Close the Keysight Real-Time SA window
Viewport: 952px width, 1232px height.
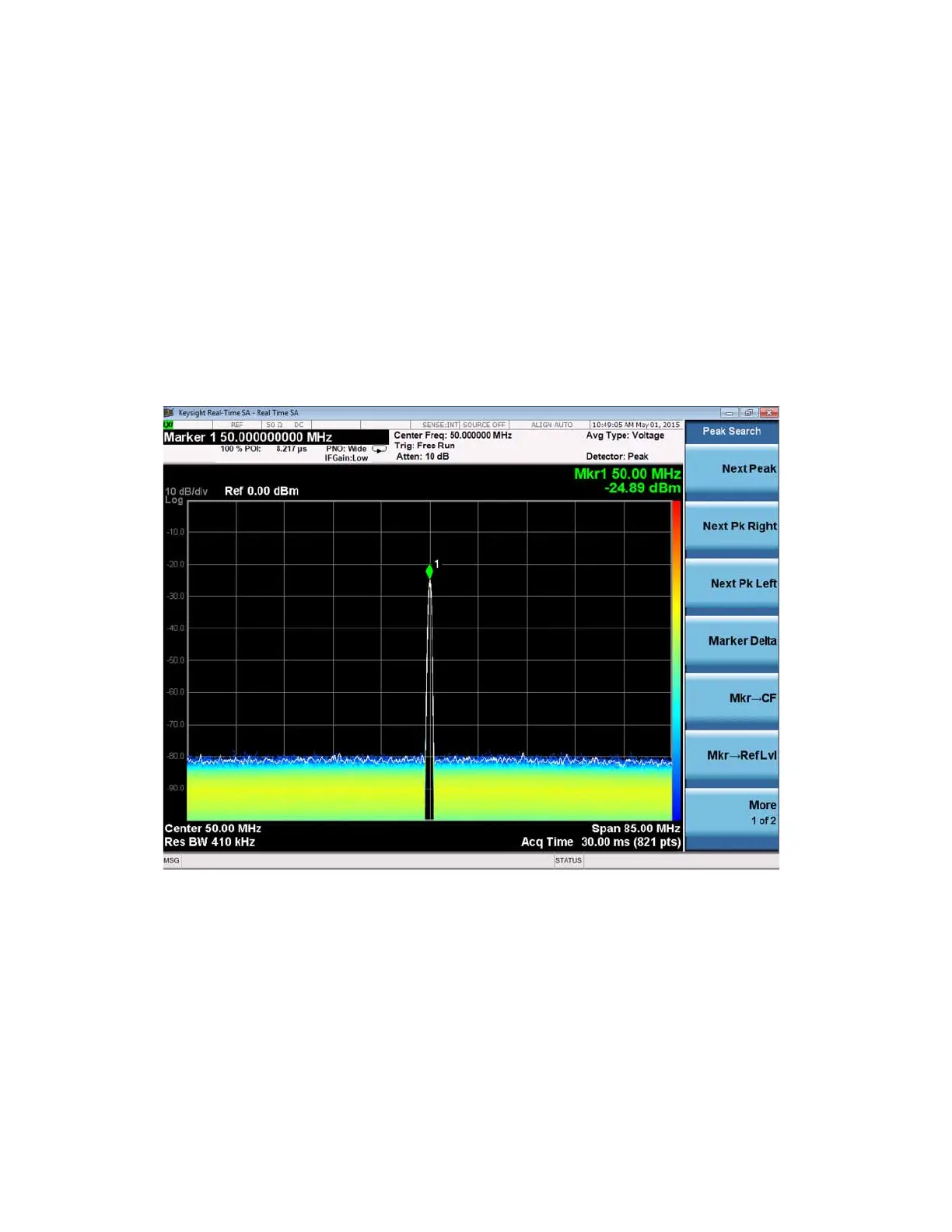(768, 413)
